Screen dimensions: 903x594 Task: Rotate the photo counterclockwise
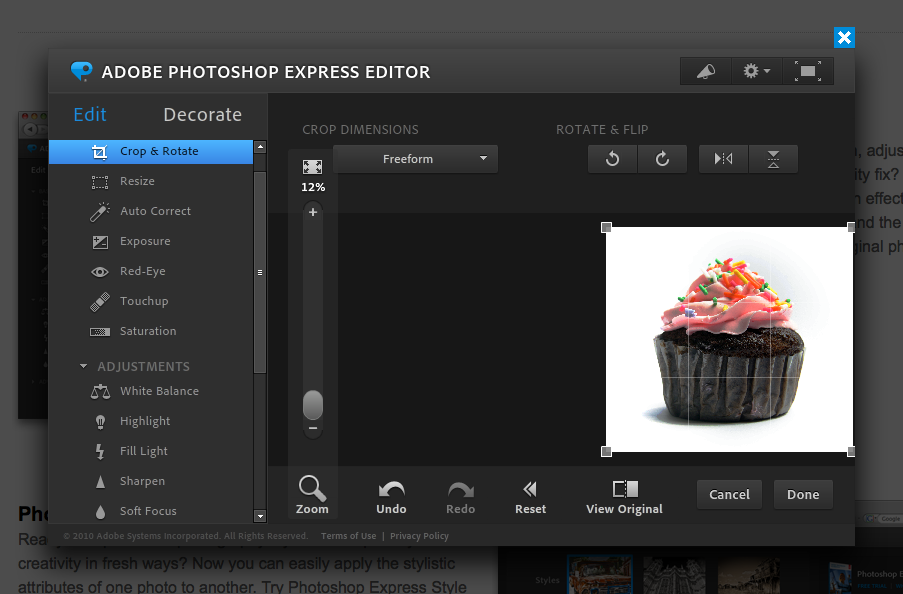(613, 159)
